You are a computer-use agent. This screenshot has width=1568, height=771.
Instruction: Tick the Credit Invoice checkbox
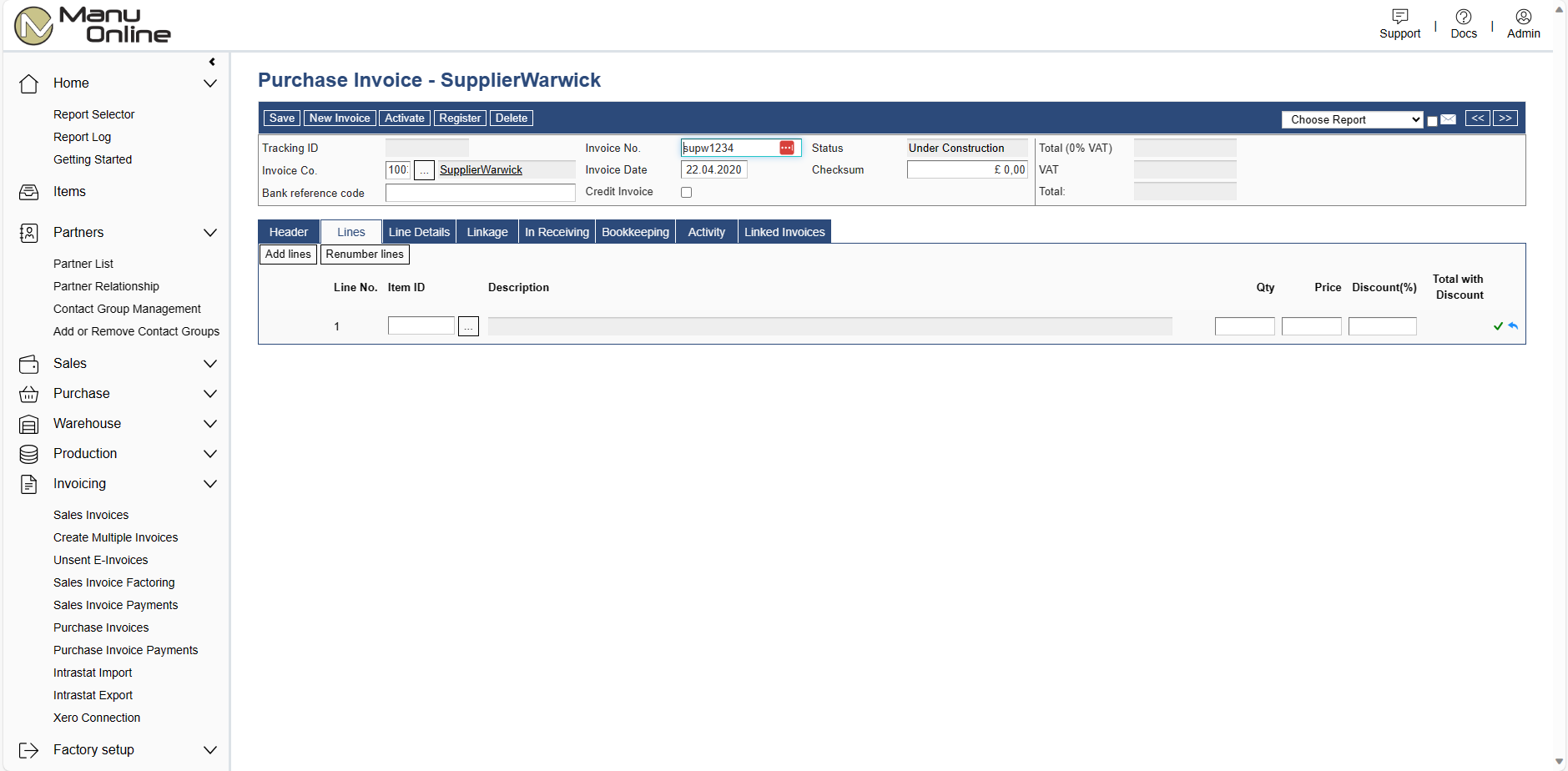point(686,192)
